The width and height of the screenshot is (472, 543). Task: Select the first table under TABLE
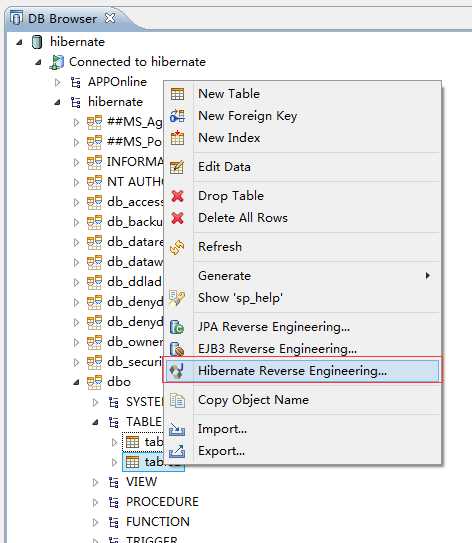point(143,442)
